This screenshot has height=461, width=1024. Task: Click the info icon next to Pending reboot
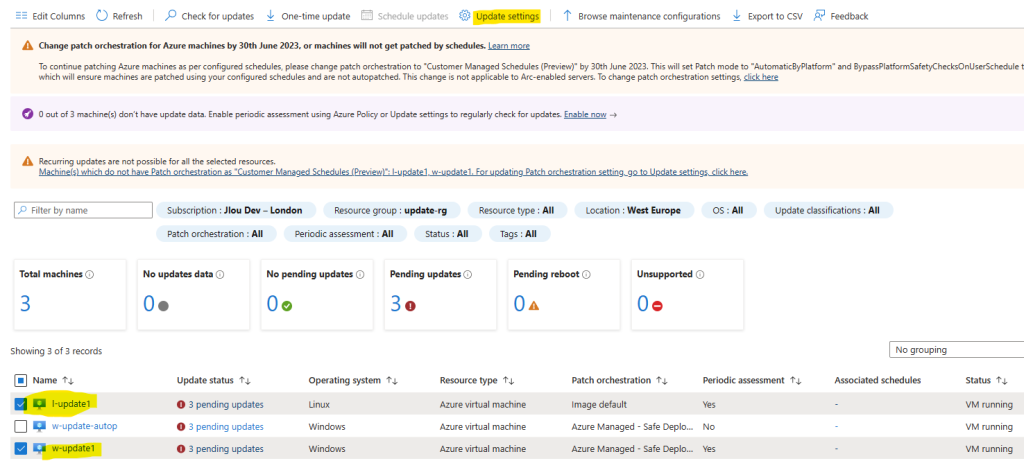click(x=586, y=275)
